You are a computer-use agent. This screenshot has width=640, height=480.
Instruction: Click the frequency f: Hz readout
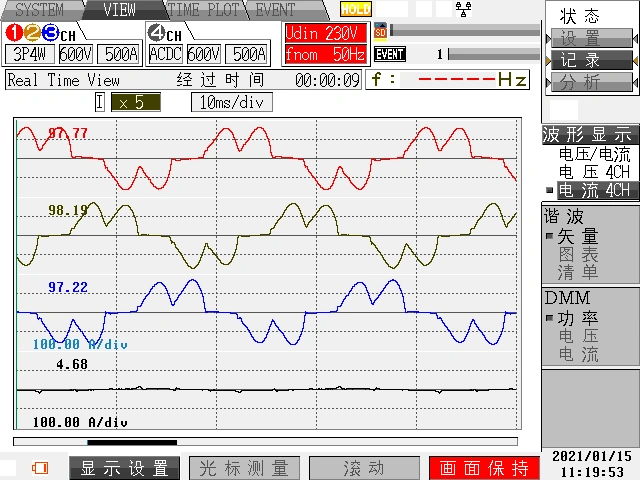[x=448, y=79]
